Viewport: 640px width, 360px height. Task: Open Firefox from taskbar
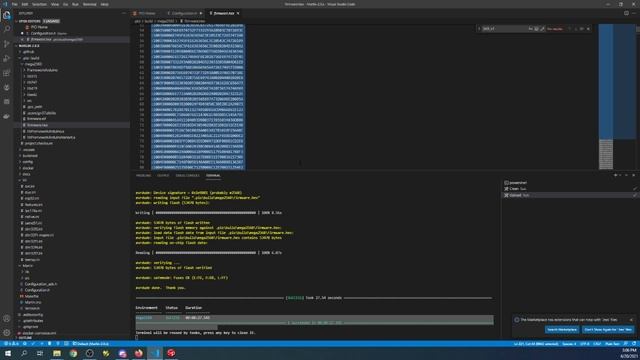139,353
